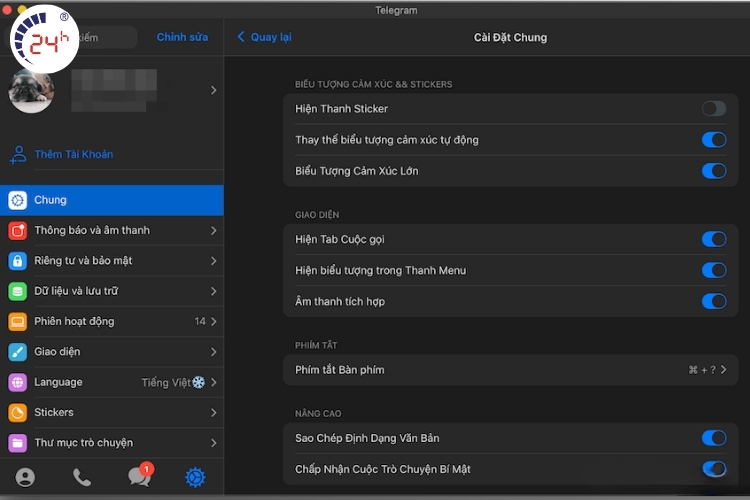Go back with Quay lại
Viewport: 750px width, 500px height.
(271, 37)
